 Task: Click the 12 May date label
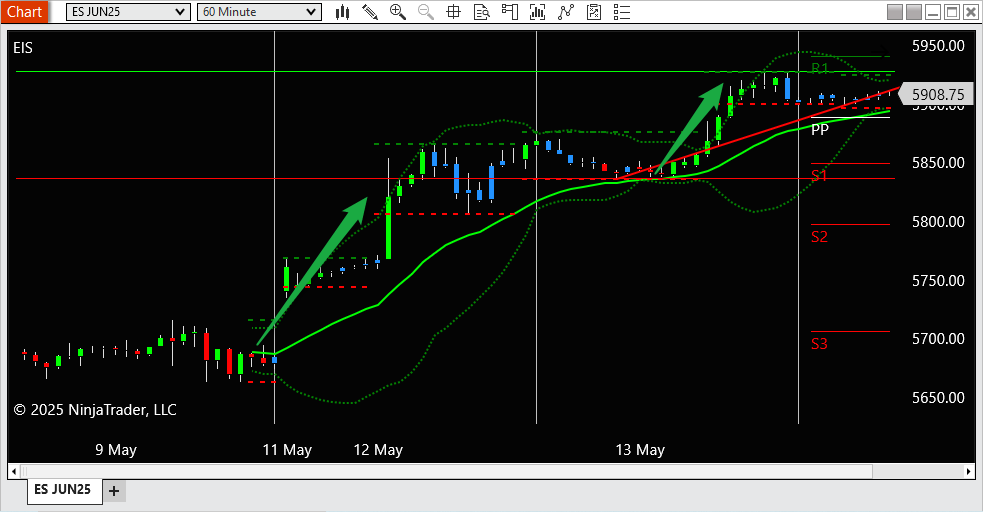(x=378, y=450)
